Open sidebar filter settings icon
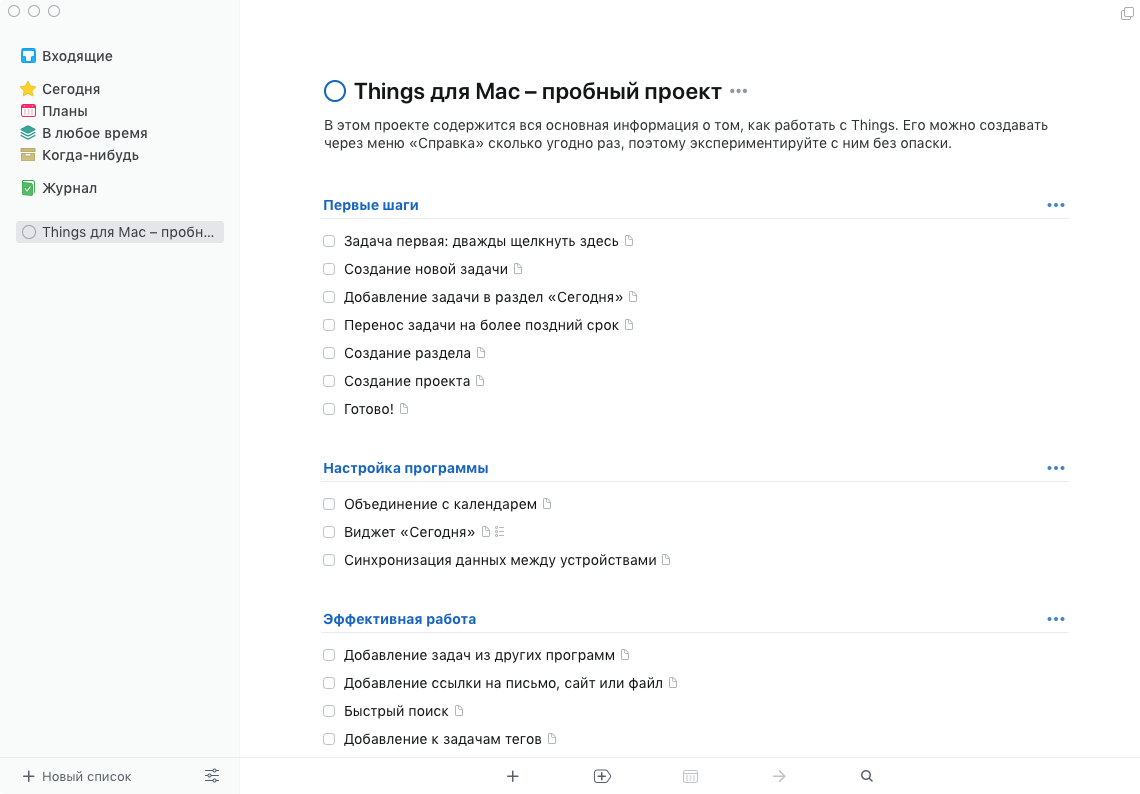Image resolution: width=1140 pixels, height=794 pixels. 212,776
